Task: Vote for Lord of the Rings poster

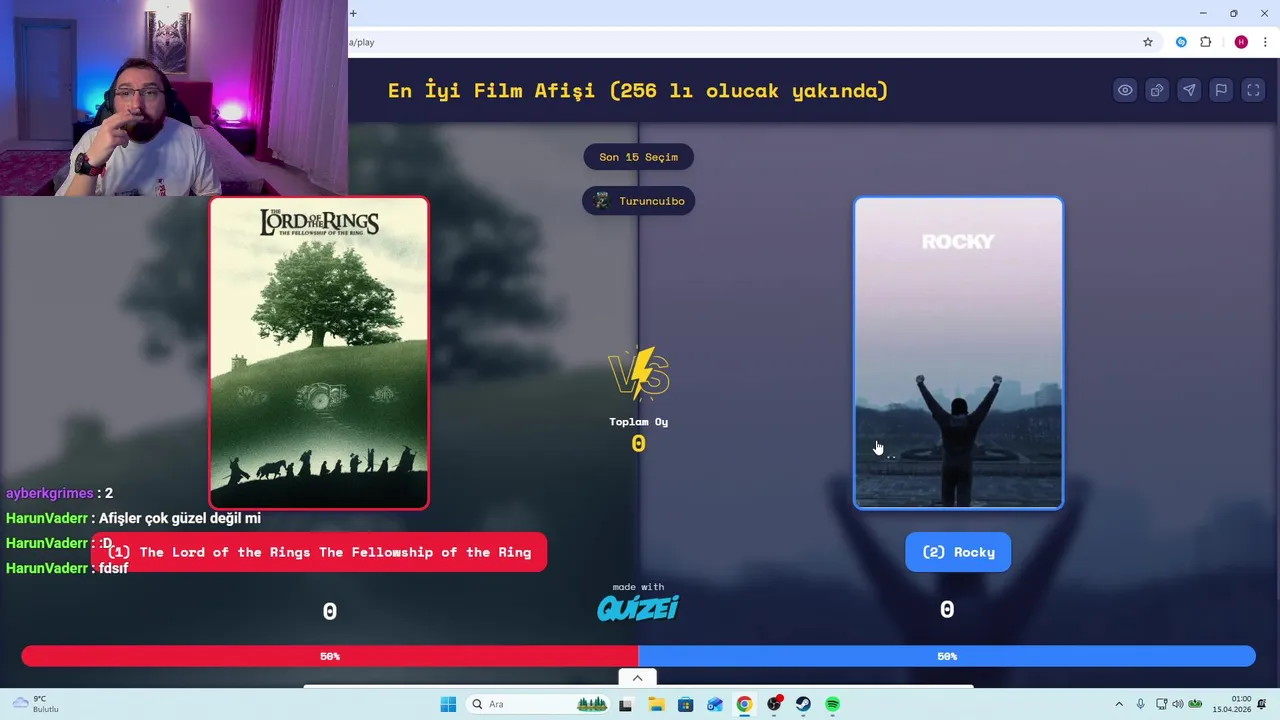Action: click(319, 353)
